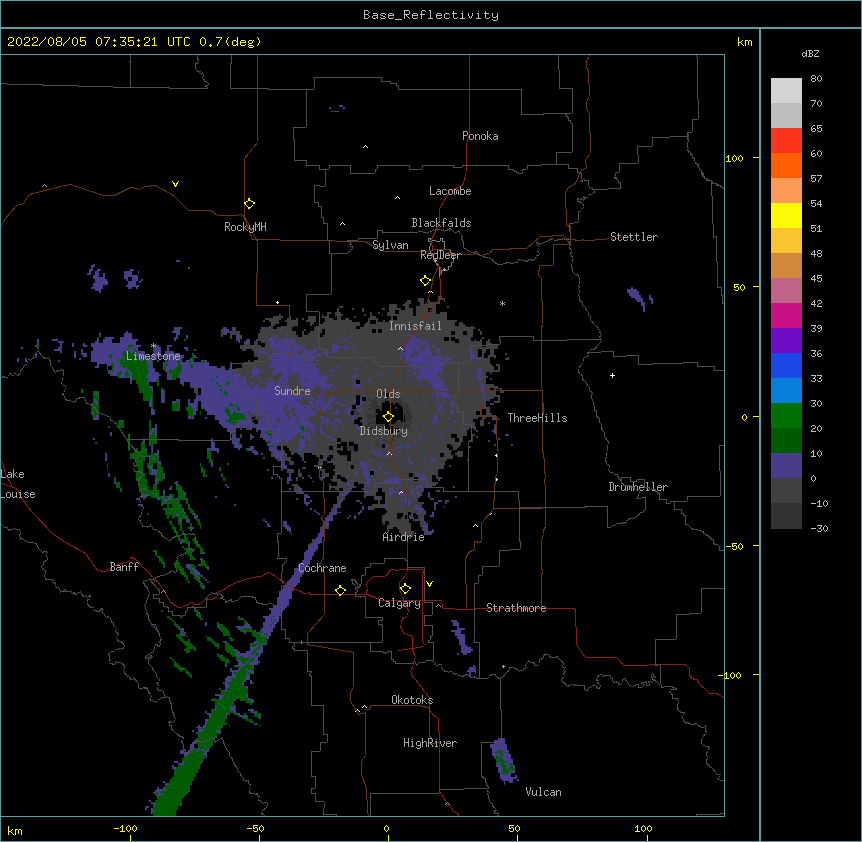Select the magenta 39-42 dBZ legend swatch

point(786,315)
